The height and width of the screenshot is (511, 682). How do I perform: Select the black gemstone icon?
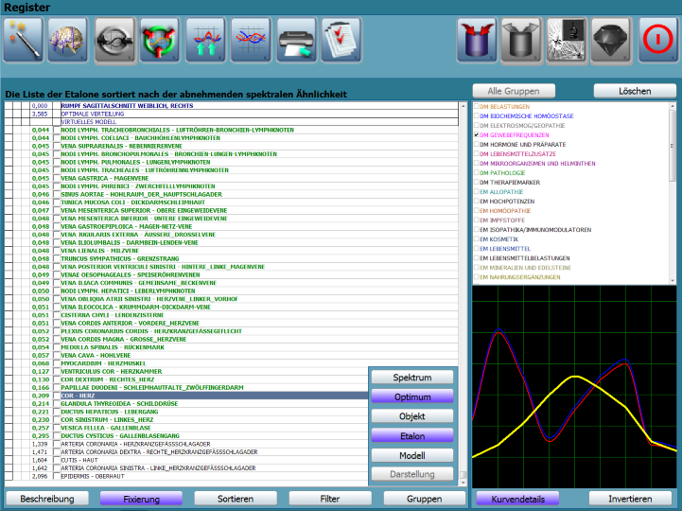pos(611,42)
